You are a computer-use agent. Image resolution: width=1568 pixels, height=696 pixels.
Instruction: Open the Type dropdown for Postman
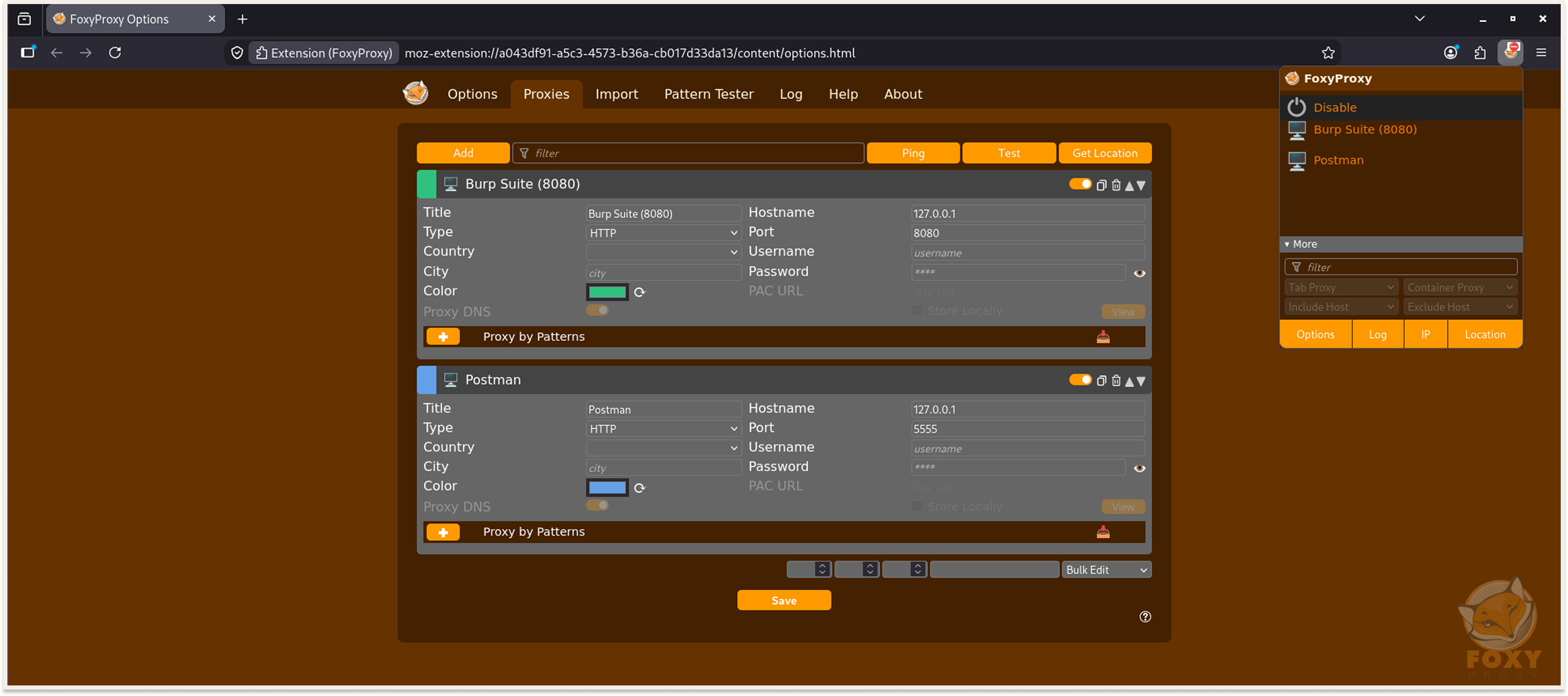(663, 429)
